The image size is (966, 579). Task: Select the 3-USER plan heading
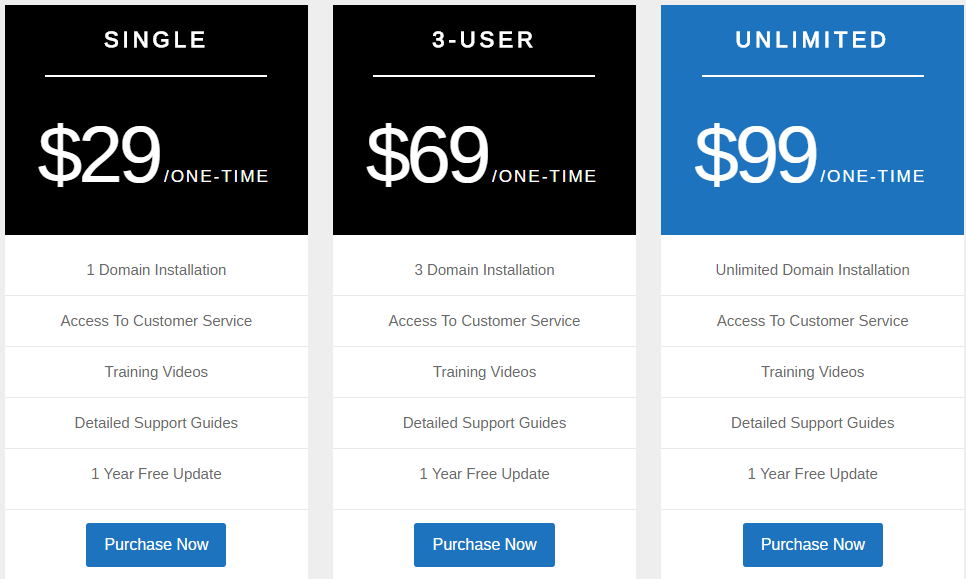pyautogui.click(x=484, y=40)
